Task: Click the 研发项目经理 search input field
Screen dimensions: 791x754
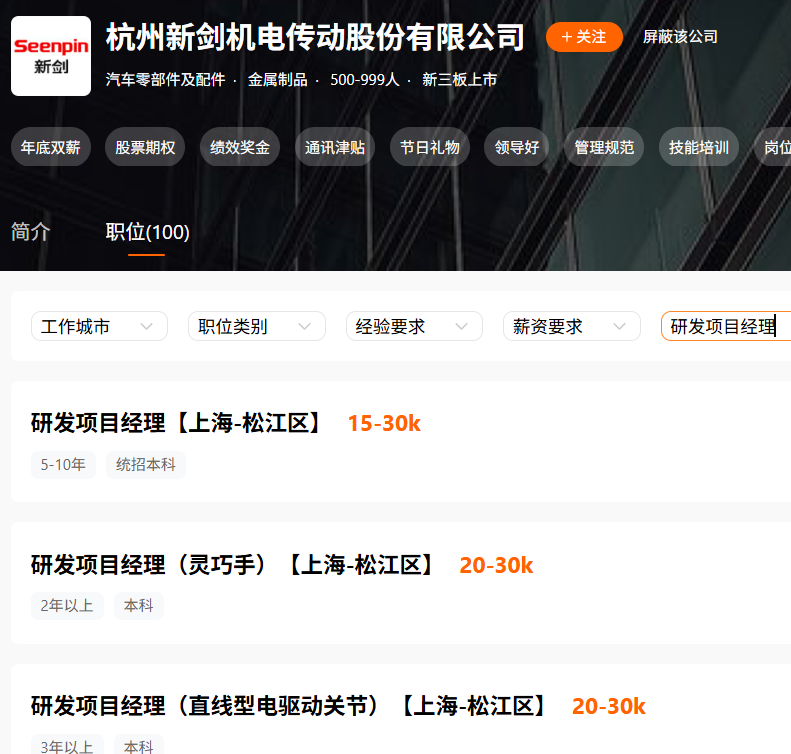Action: (x=726, y=326)
